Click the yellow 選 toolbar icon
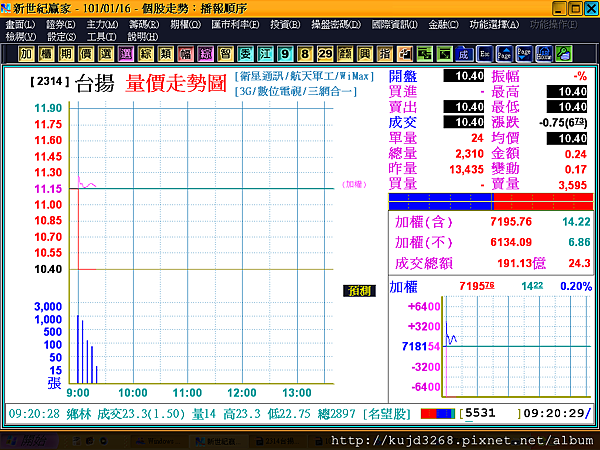Screen dimensions: 600x450 coord(106,54)
